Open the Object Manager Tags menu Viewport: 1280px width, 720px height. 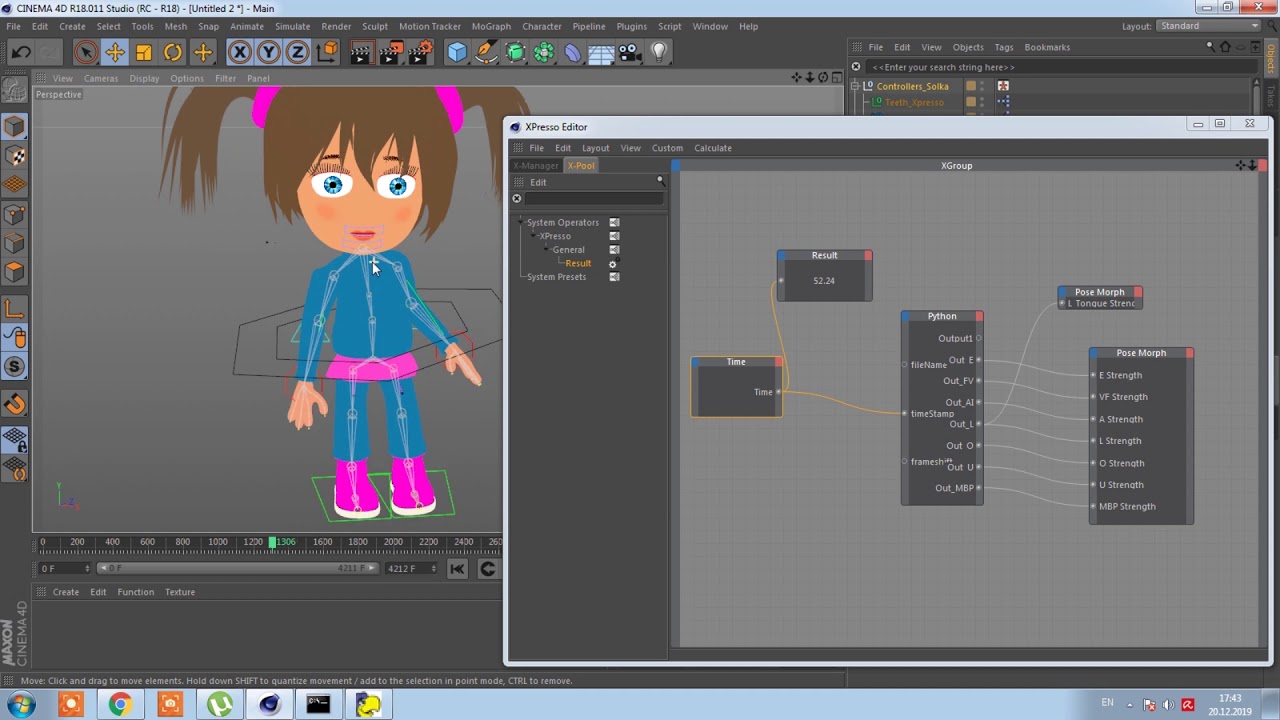click(1004, 47)
